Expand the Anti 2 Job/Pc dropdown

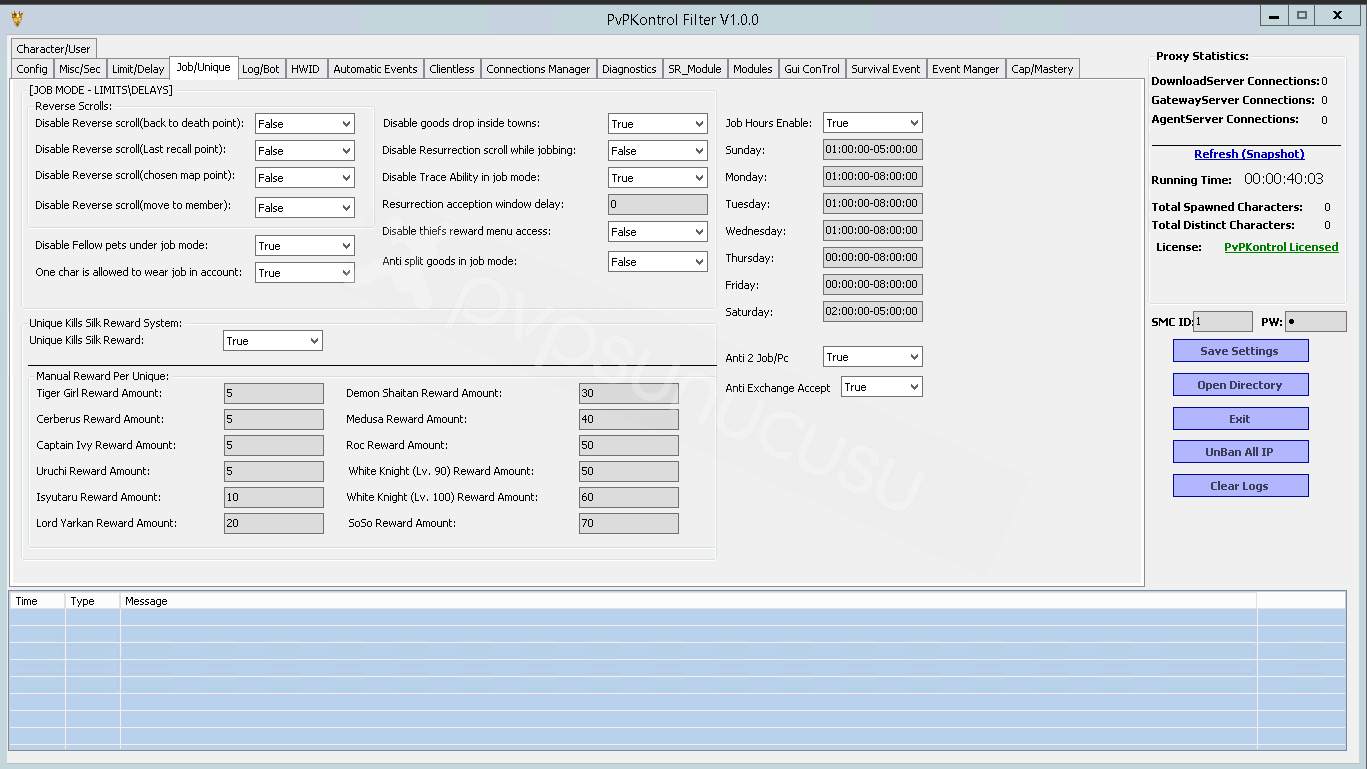coord(873,357)
